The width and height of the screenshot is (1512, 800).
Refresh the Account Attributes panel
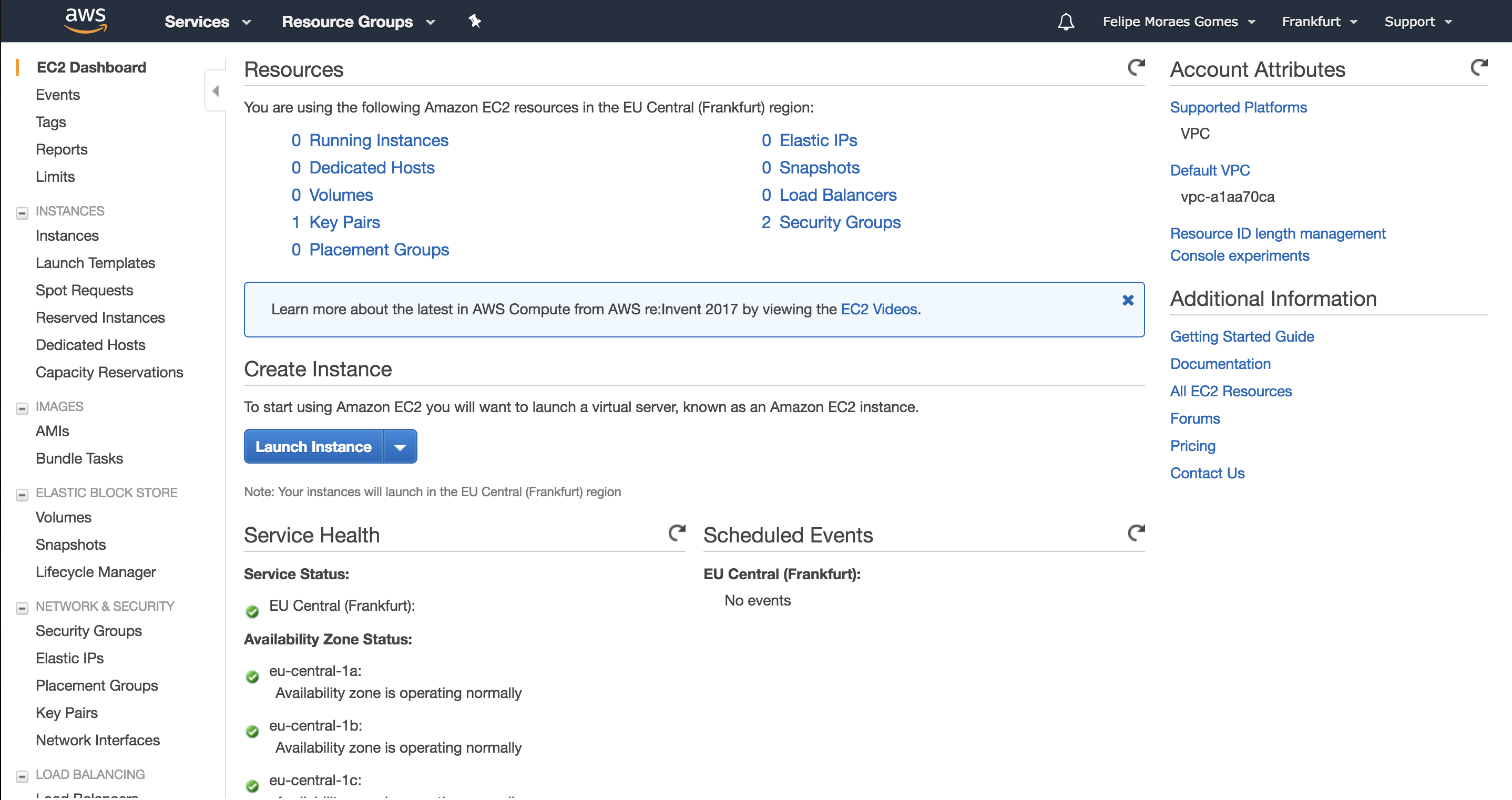click(x=1479, y=67)
